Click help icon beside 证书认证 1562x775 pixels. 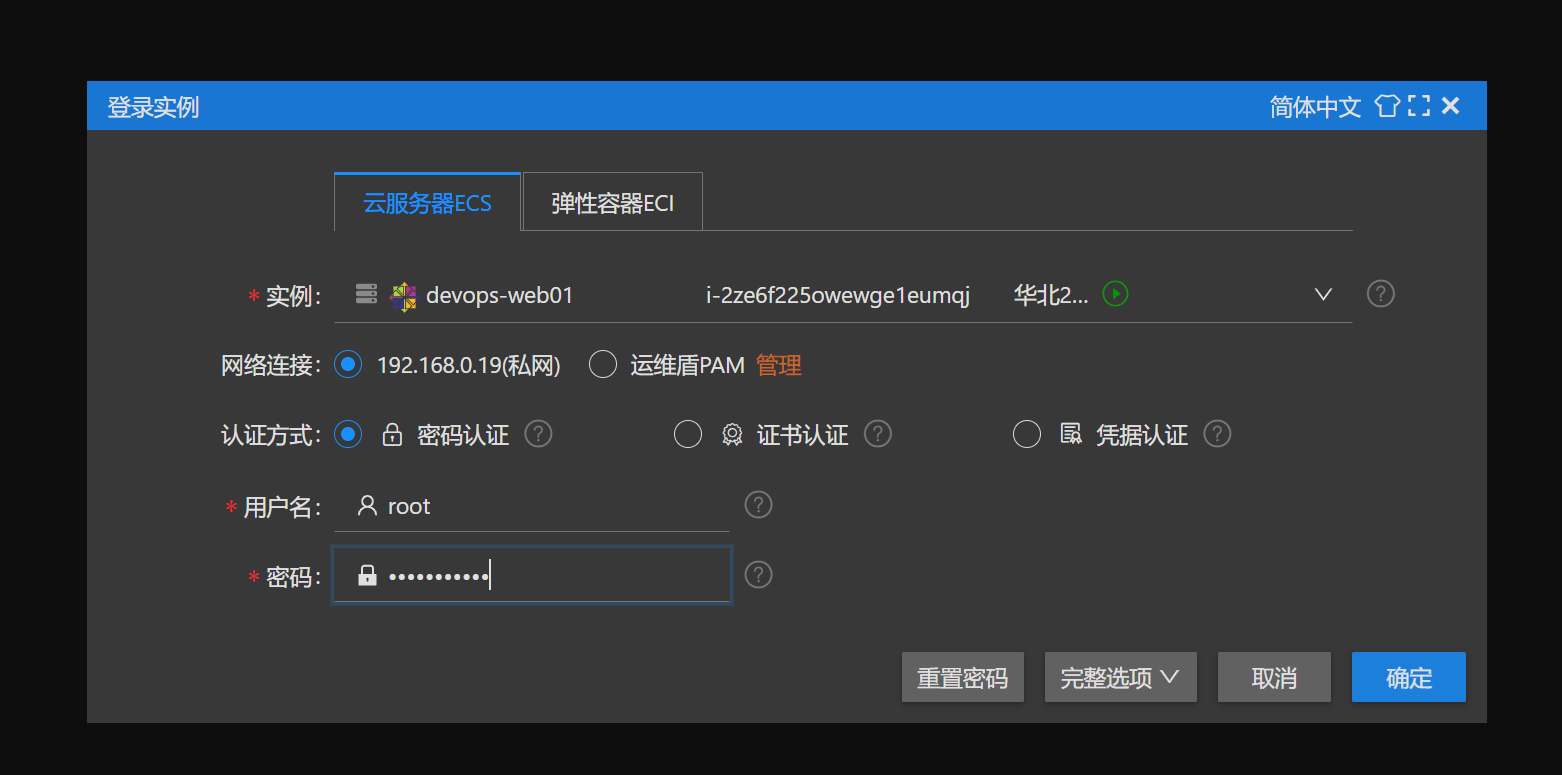[877, 434]
